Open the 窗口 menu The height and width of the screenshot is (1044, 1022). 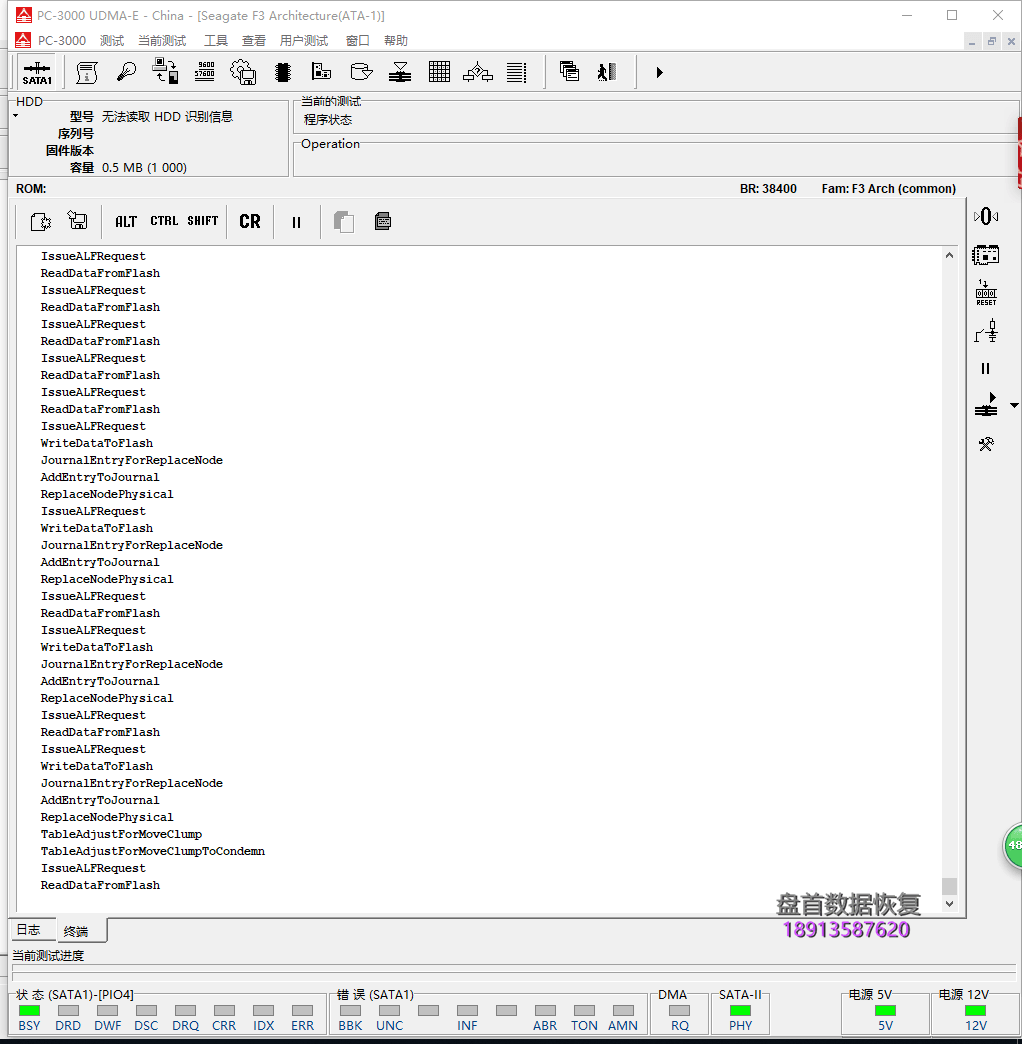pos(358,41)
